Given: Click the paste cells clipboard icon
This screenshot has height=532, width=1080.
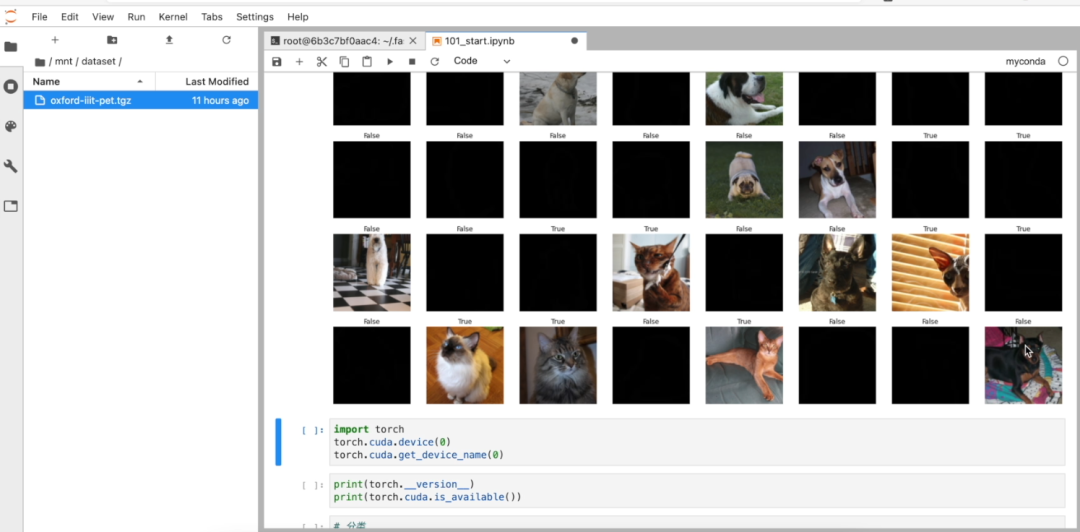Looking at the screenshot, I should [x=367, y=61].
